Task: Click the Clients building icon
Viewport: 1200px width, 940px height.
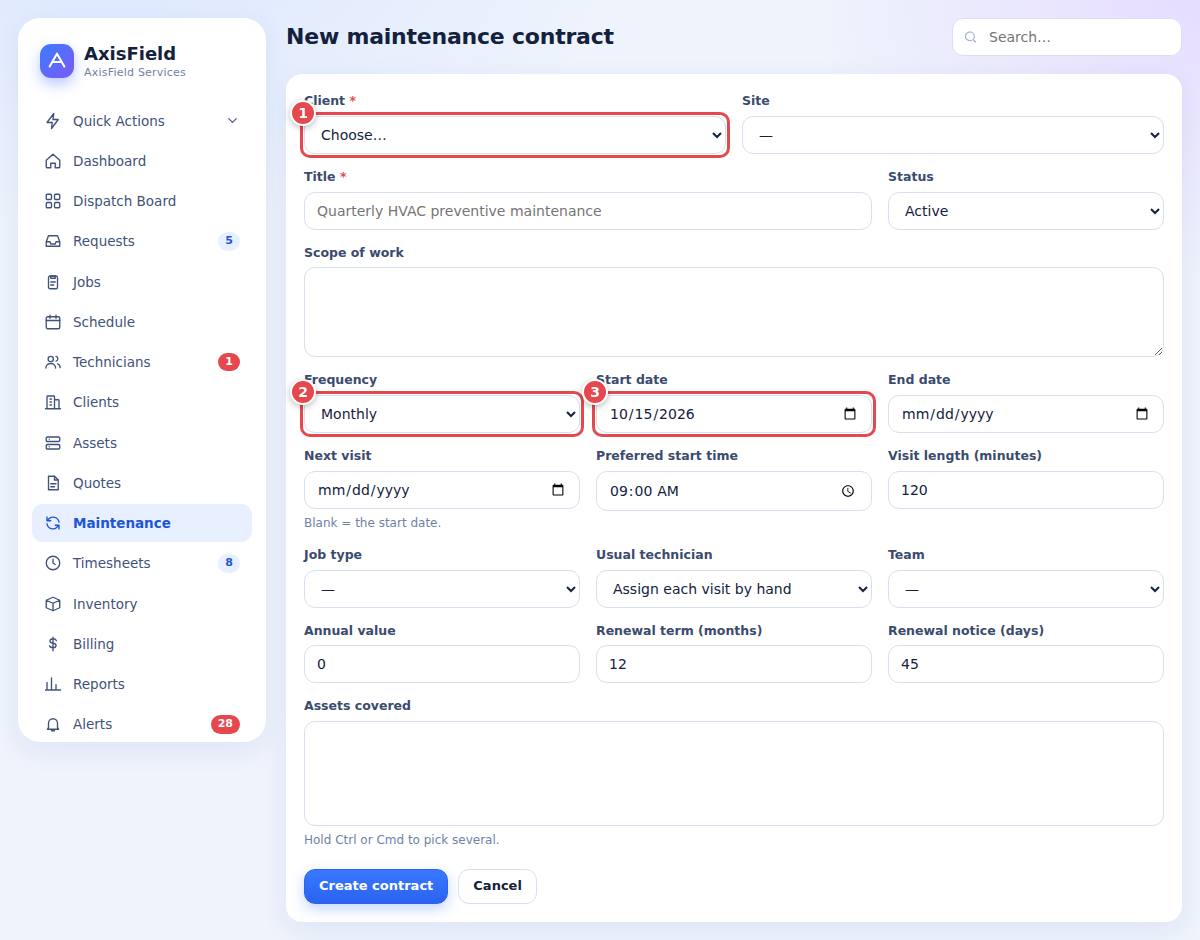Action: point(53,402)
